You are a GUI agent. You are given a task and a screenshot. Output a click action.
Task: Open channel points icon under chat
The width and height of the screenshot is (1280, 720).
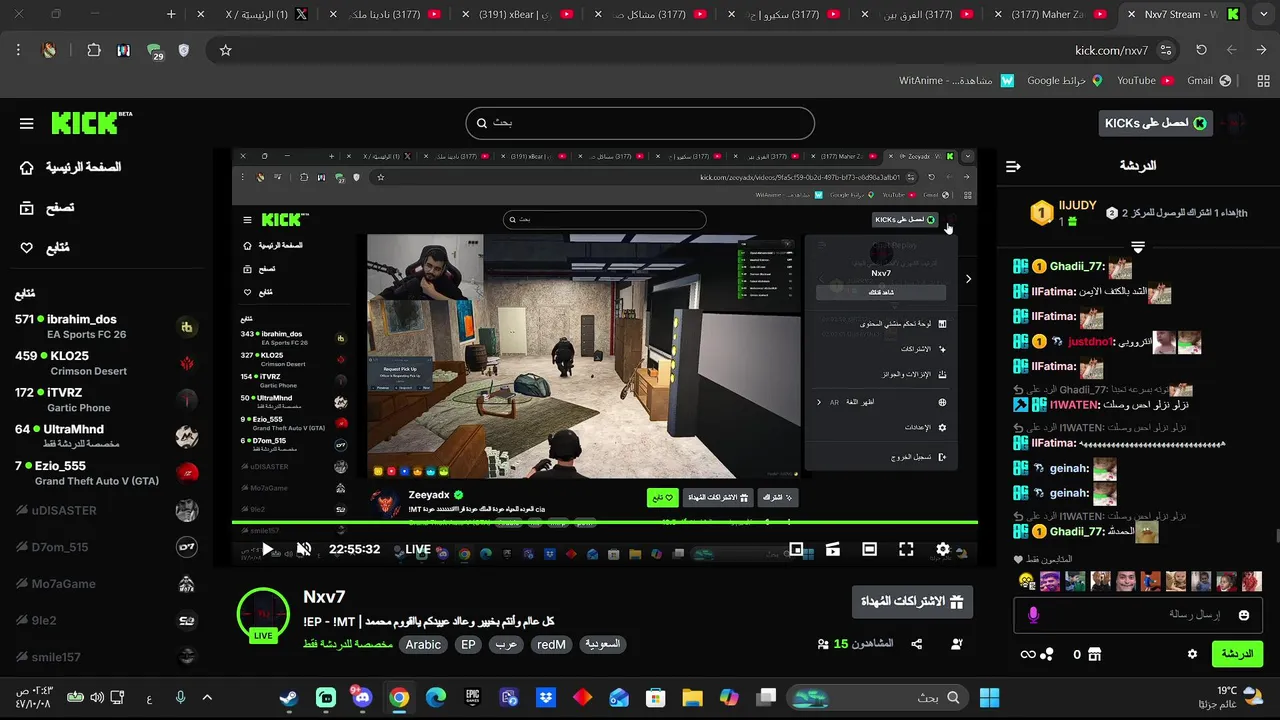[1047, 654]
